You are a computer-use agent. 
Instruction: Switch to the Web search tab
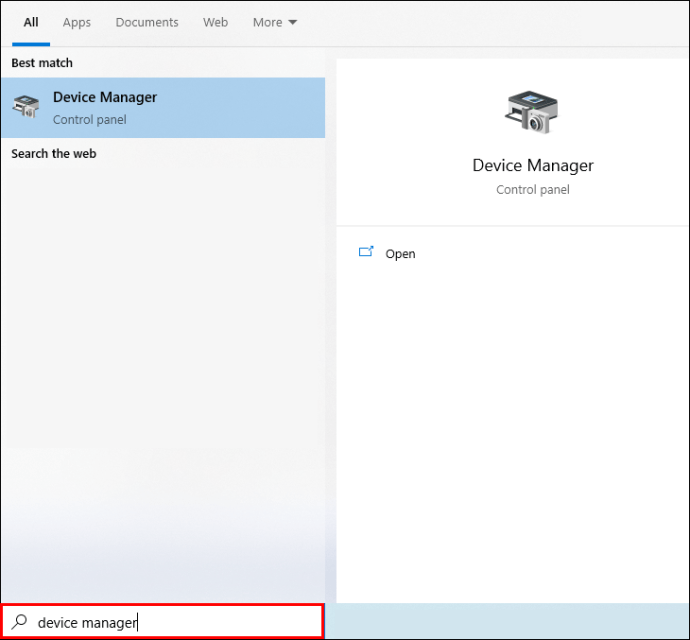tap(216, 22)
